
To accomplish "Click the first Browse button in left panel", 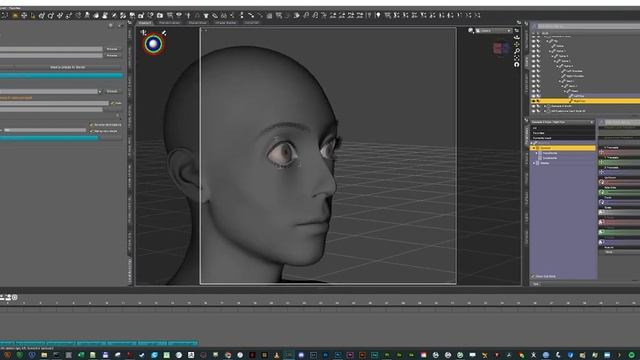I will [112, 49].
